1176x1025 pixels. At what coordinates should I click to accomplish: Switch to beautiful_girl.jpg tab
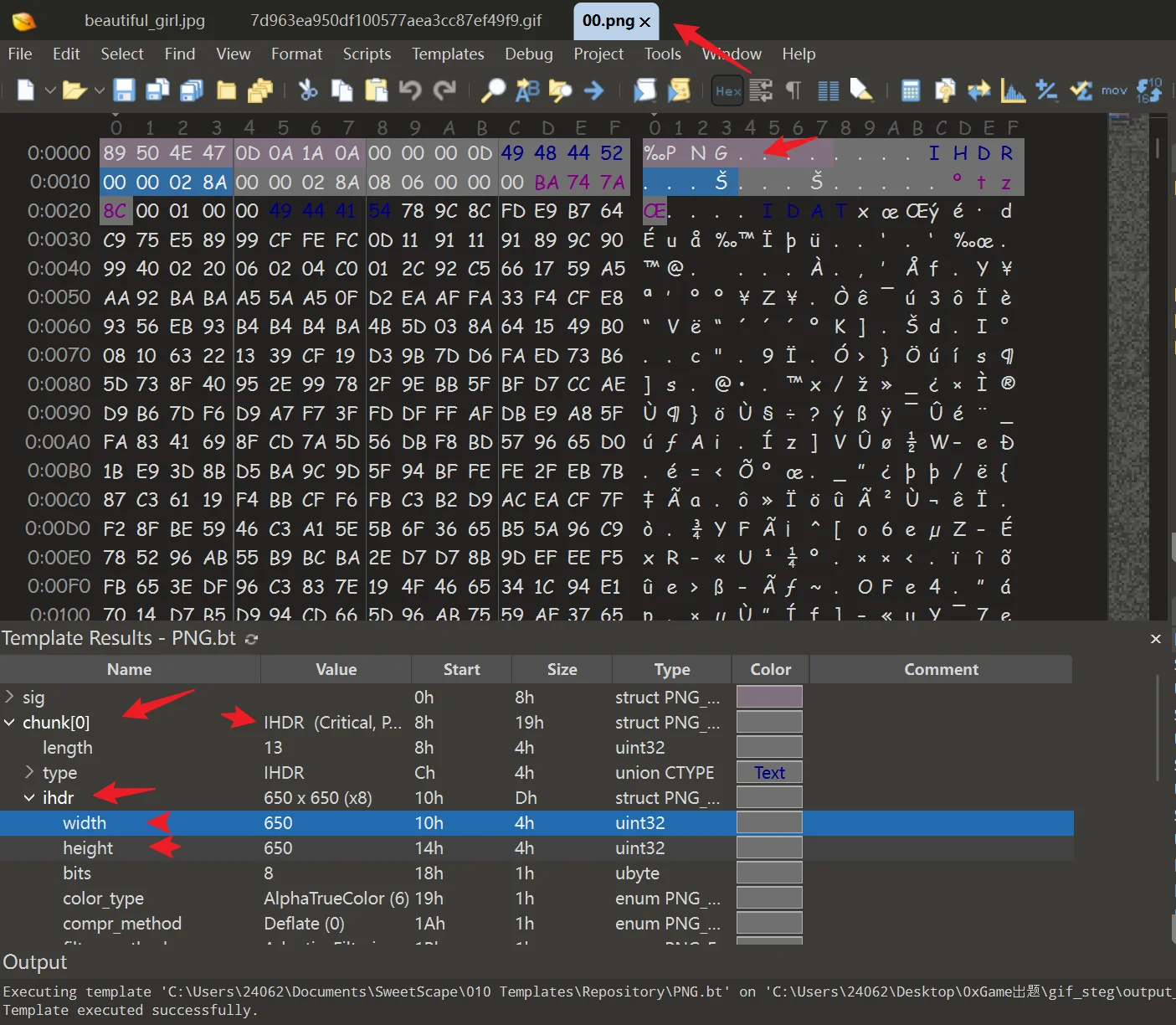coord(144,20)
